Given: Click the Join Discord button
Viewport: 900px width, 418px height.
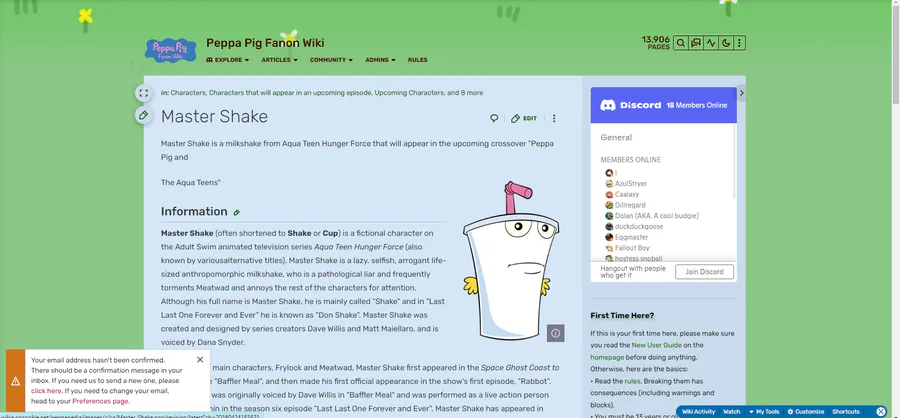Looking at the screenshot, I should (704, 272).
